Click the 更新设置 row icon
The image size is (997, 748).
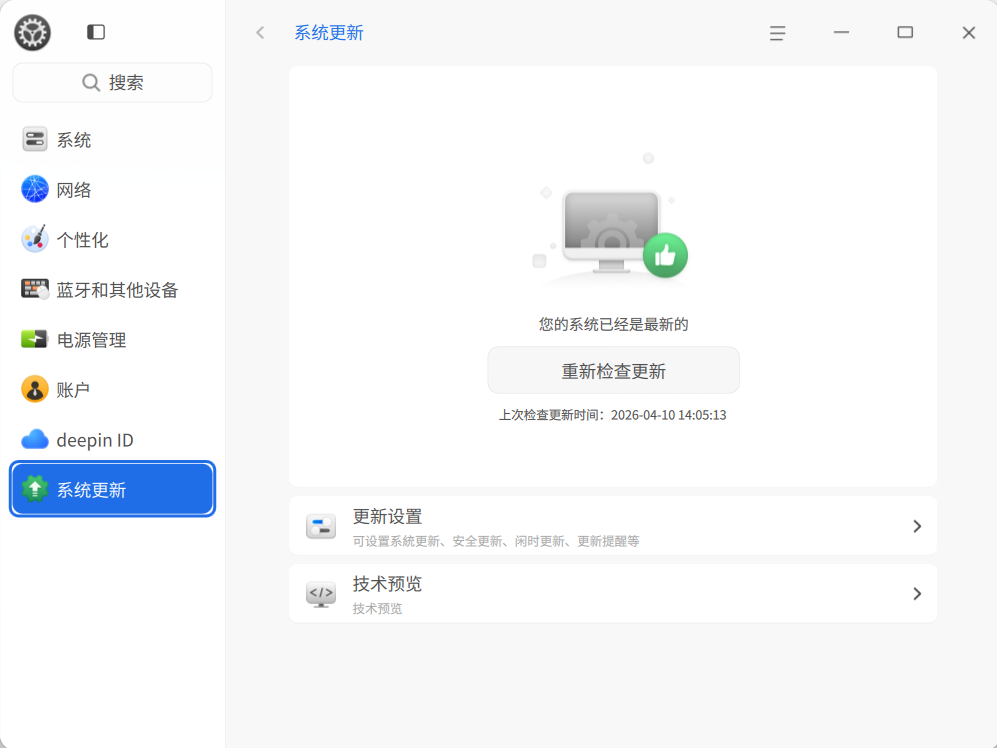pos(321,525)
